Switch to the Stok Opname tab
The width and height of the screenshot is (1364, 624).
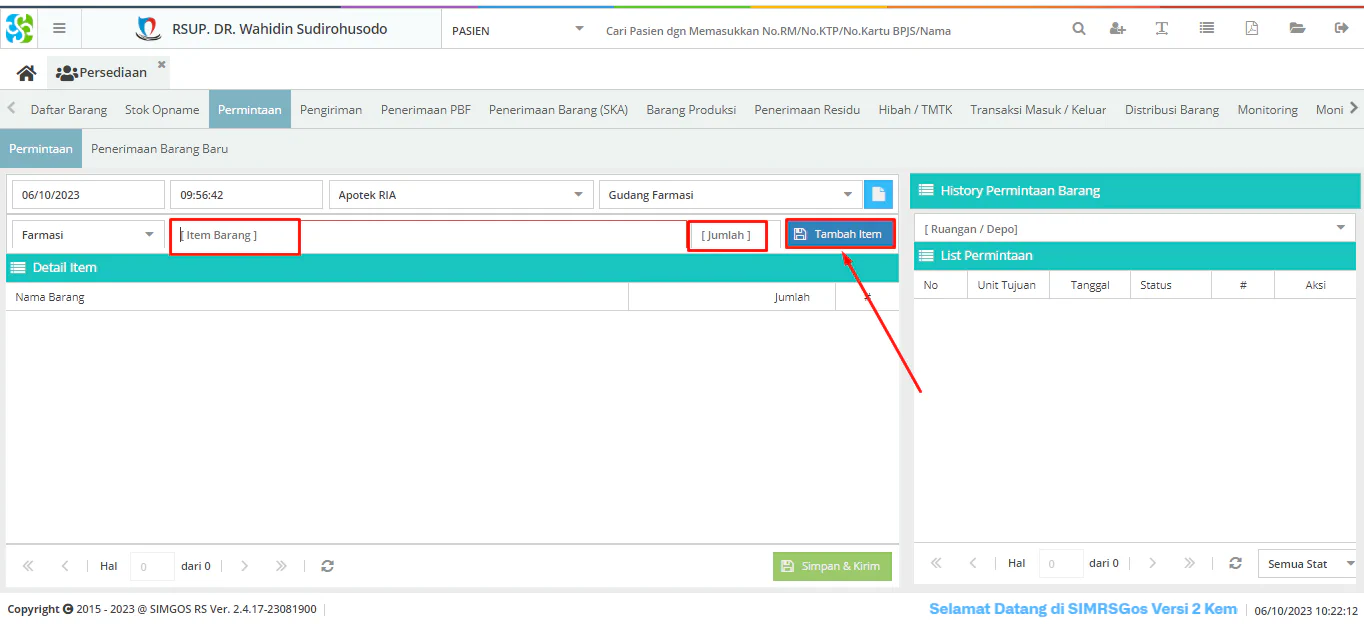coord(162,110)
